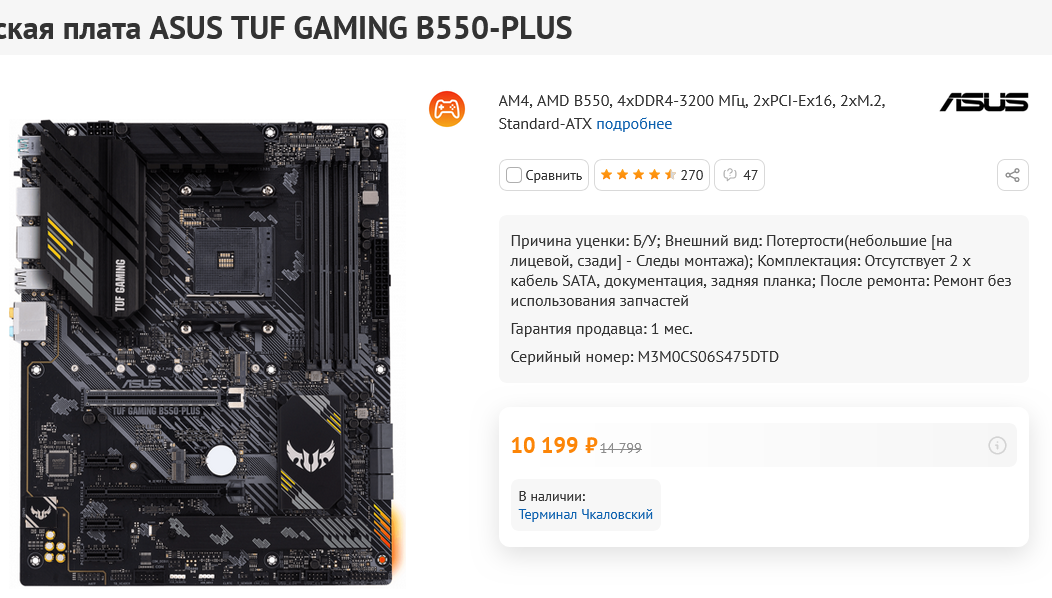Screen dimensions: 1052x598
Task: Click the share icon button
Action: tap(1012, 175)
